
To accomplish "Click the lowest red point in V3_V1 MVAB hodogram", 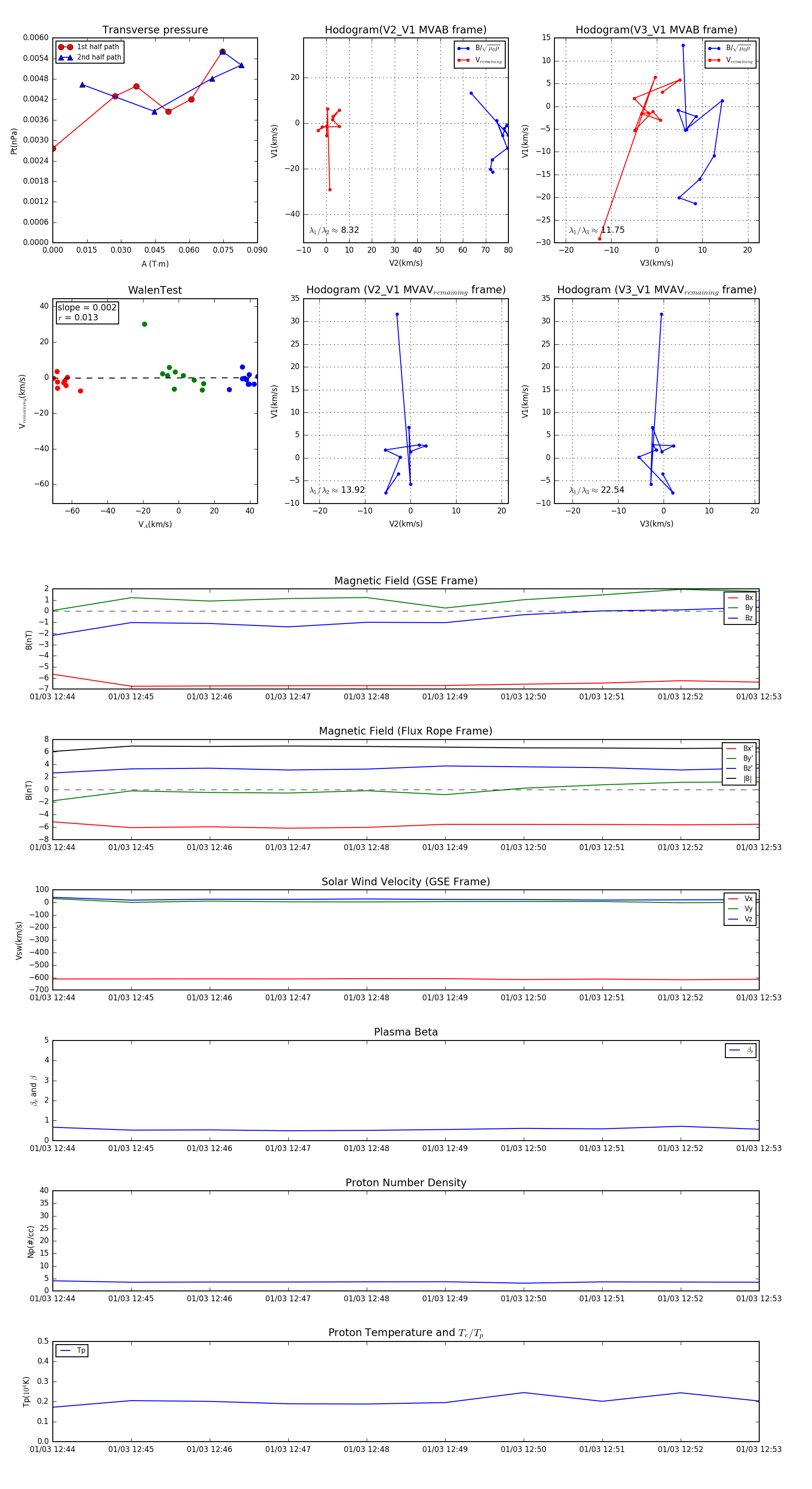I will pyautogui.click(x=600, y=239).
